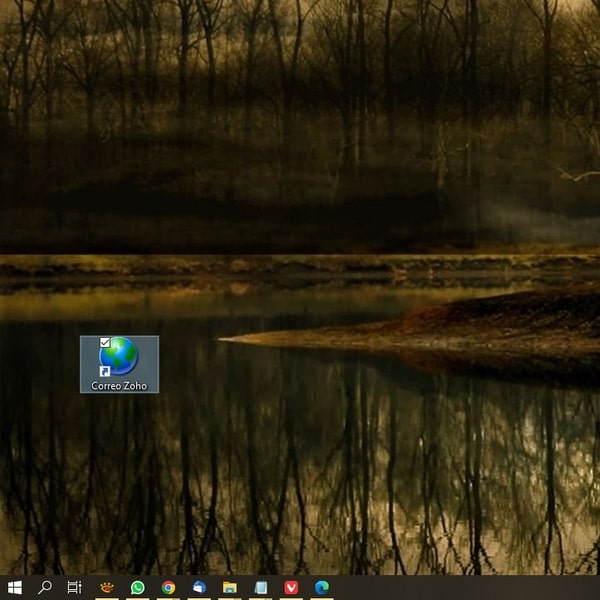The height and width of the screenshot is (600, 600).
Task: Open Task View in the taskbar
Action: click(75, 587)
